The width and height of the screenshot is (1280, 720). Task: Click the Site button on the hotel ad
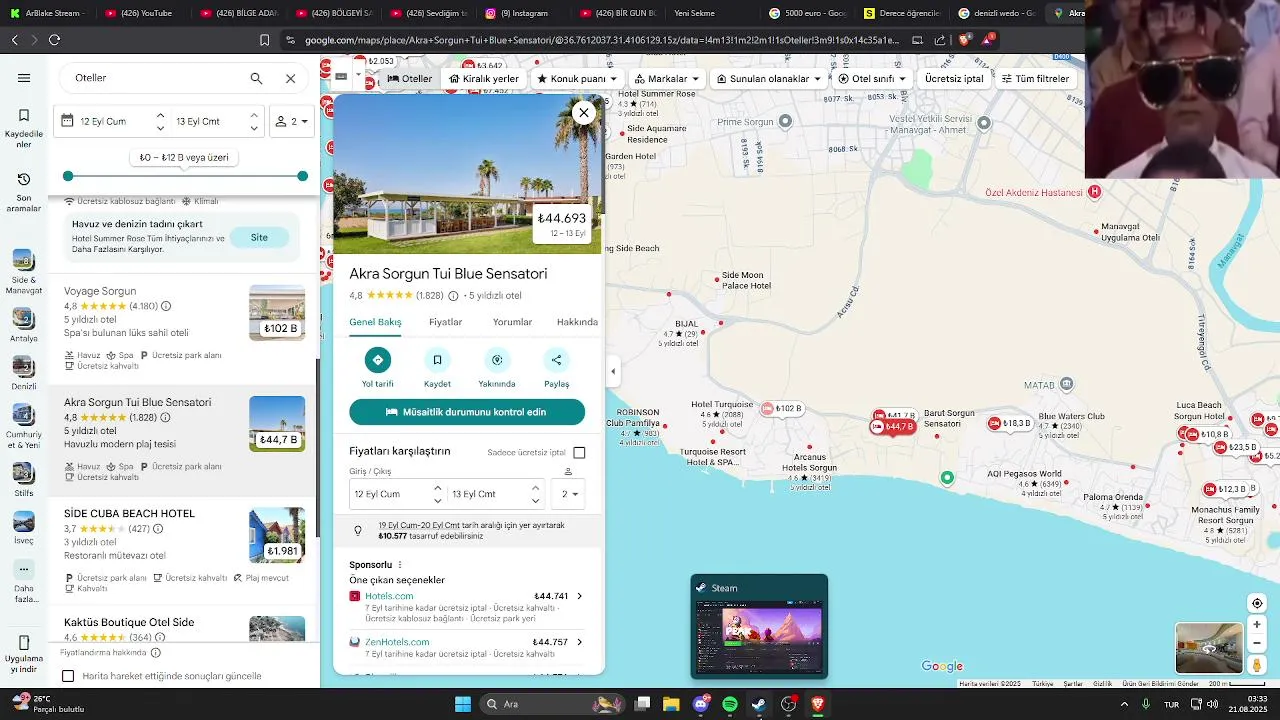pos(259,237)
